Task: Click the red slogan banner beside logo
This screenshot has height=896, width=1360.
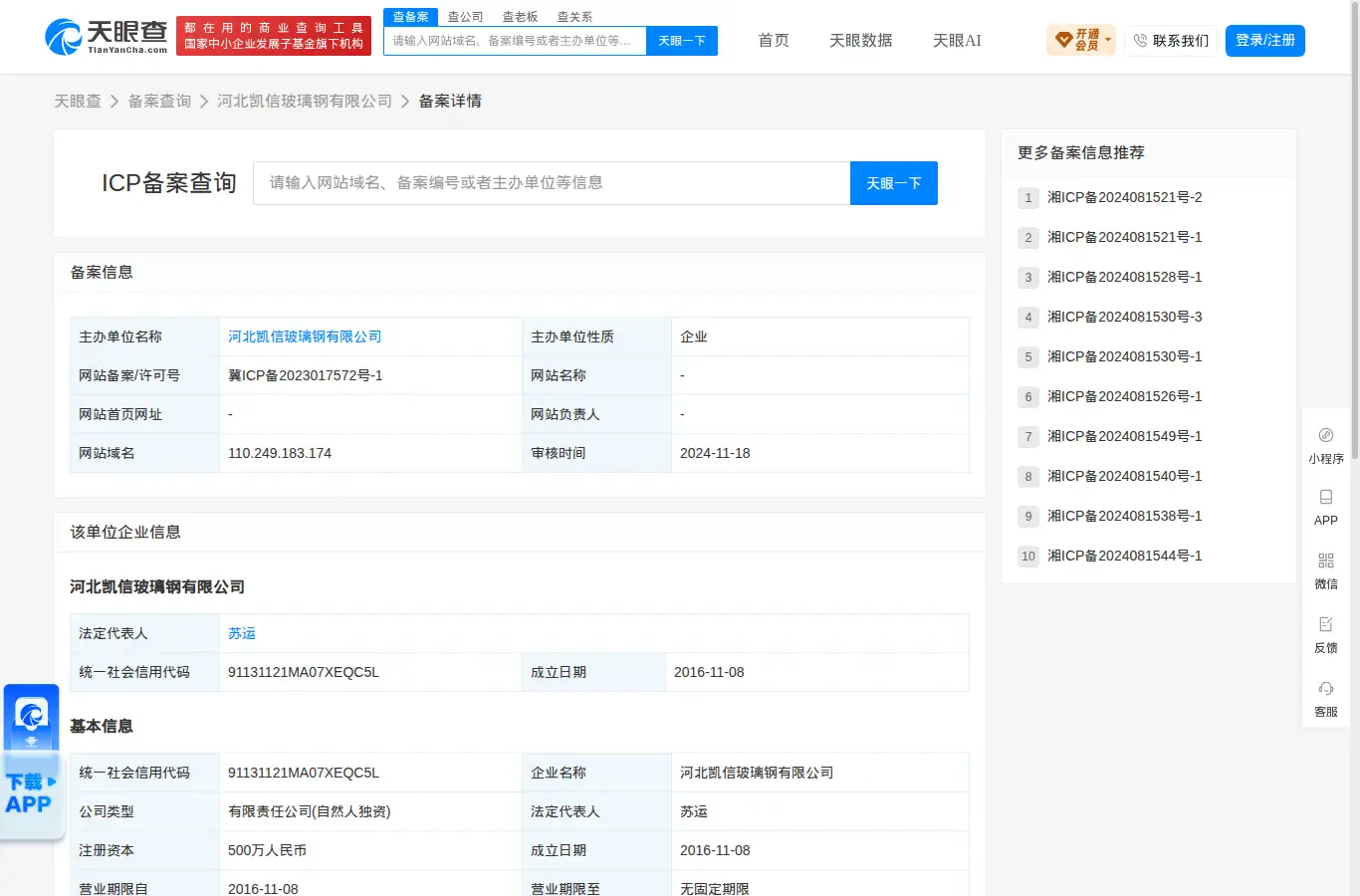Action: (x=274, y=36)
